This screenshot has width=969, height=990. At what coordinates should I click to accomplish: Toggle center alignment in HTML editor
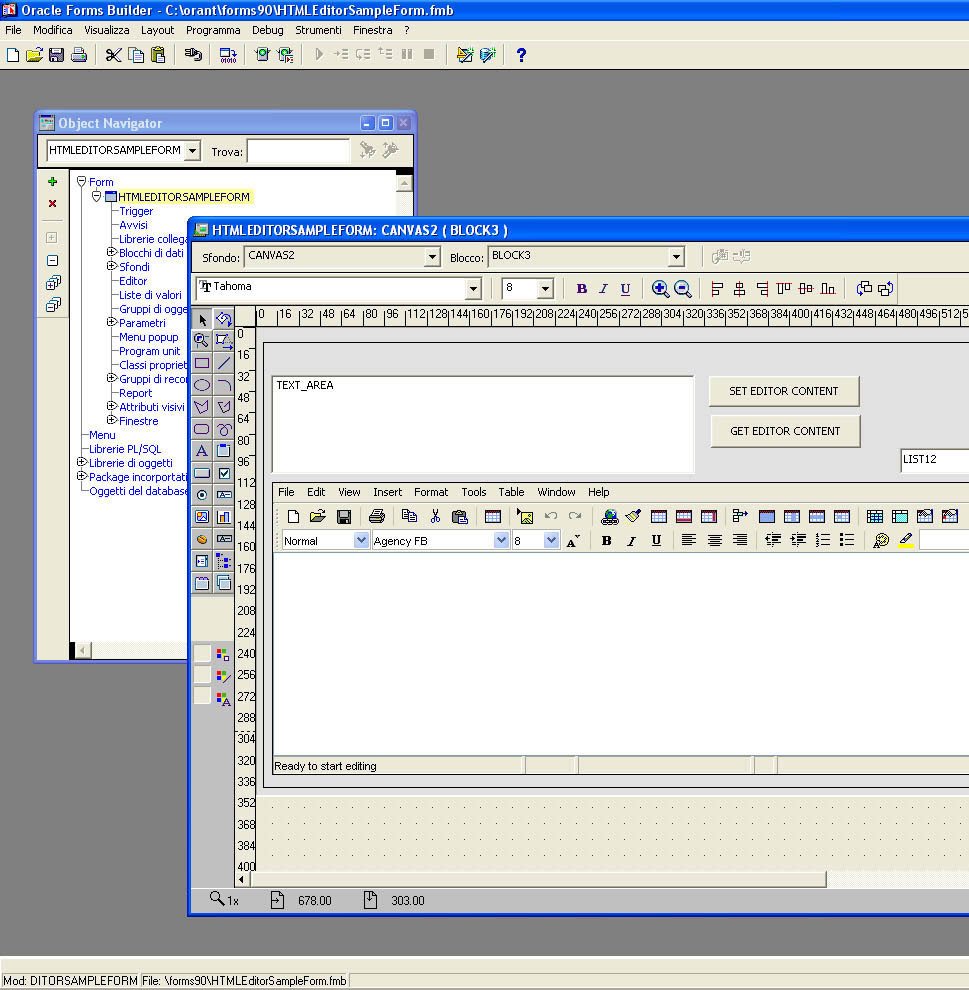pyautogui.click(x=714, y=540)
